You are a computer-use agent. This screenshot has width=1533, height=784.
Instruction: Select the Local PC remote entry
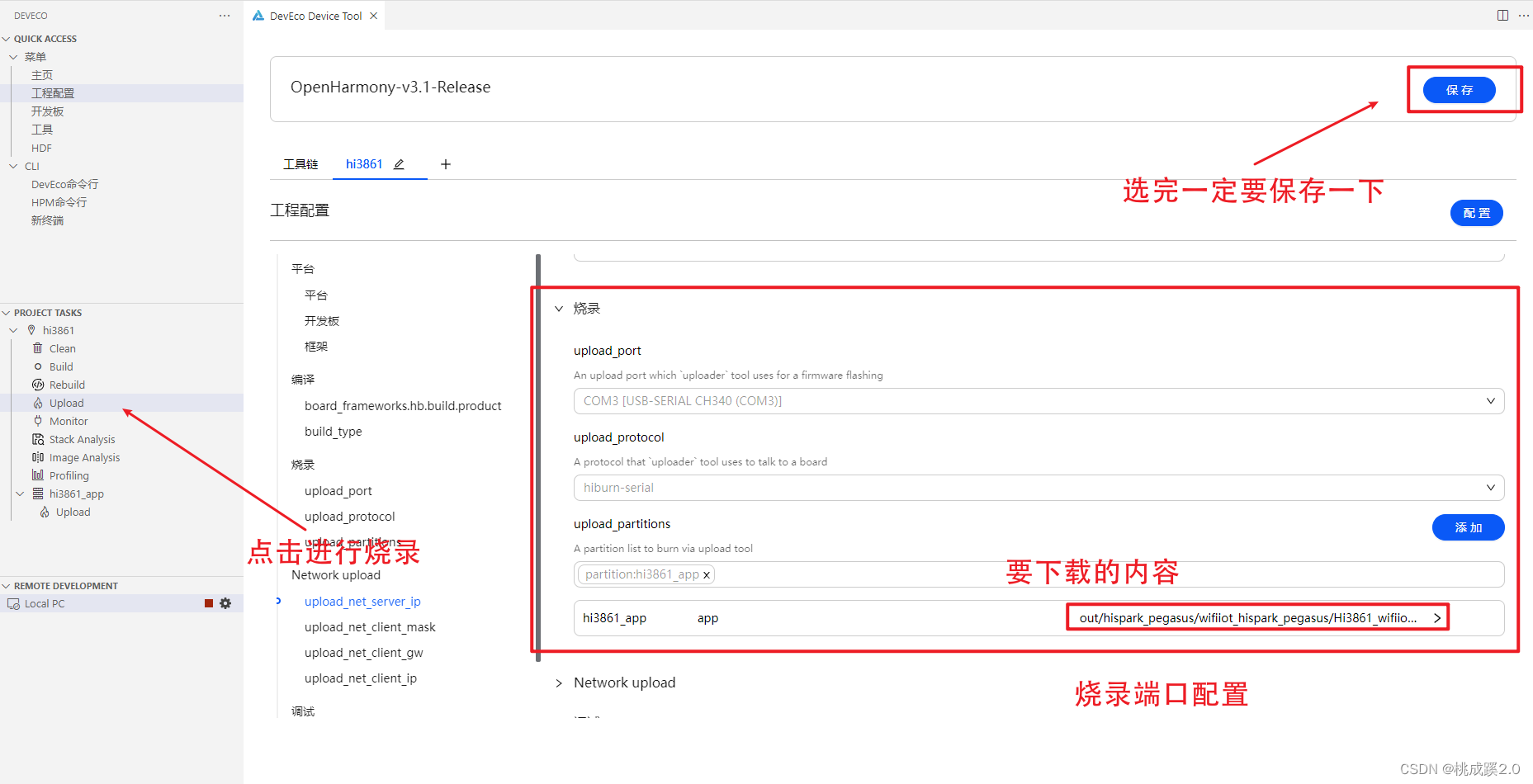point(121,603)
